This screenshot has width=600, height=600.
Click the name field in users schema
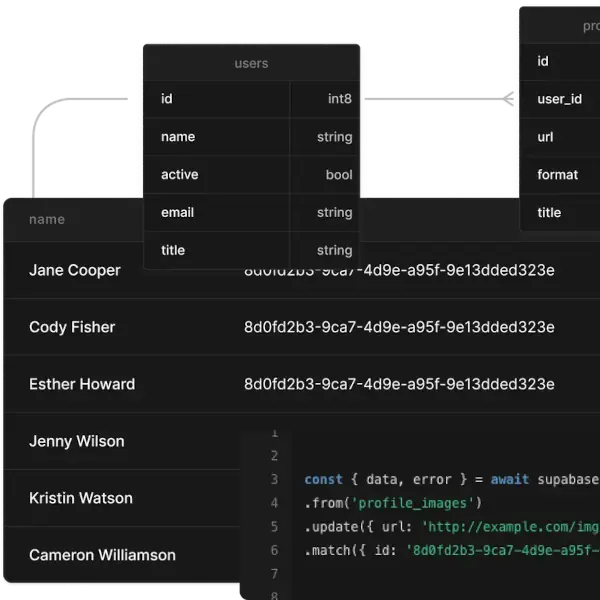coord(178,137)
